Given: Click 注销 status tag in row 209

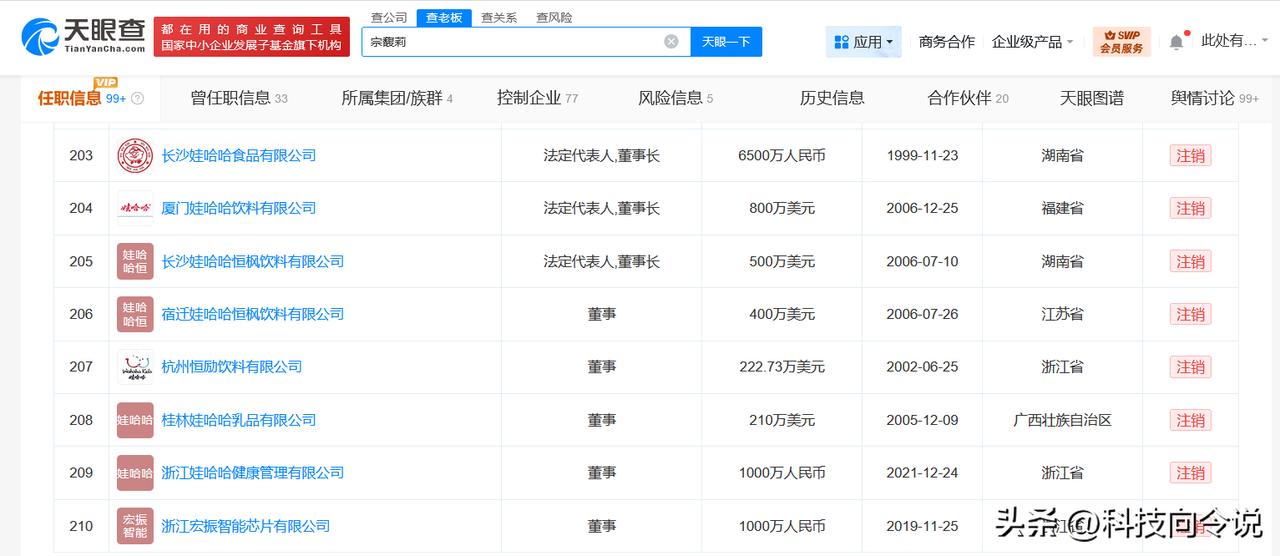Looking at the screenshot, I should (x=1190, y=473).
